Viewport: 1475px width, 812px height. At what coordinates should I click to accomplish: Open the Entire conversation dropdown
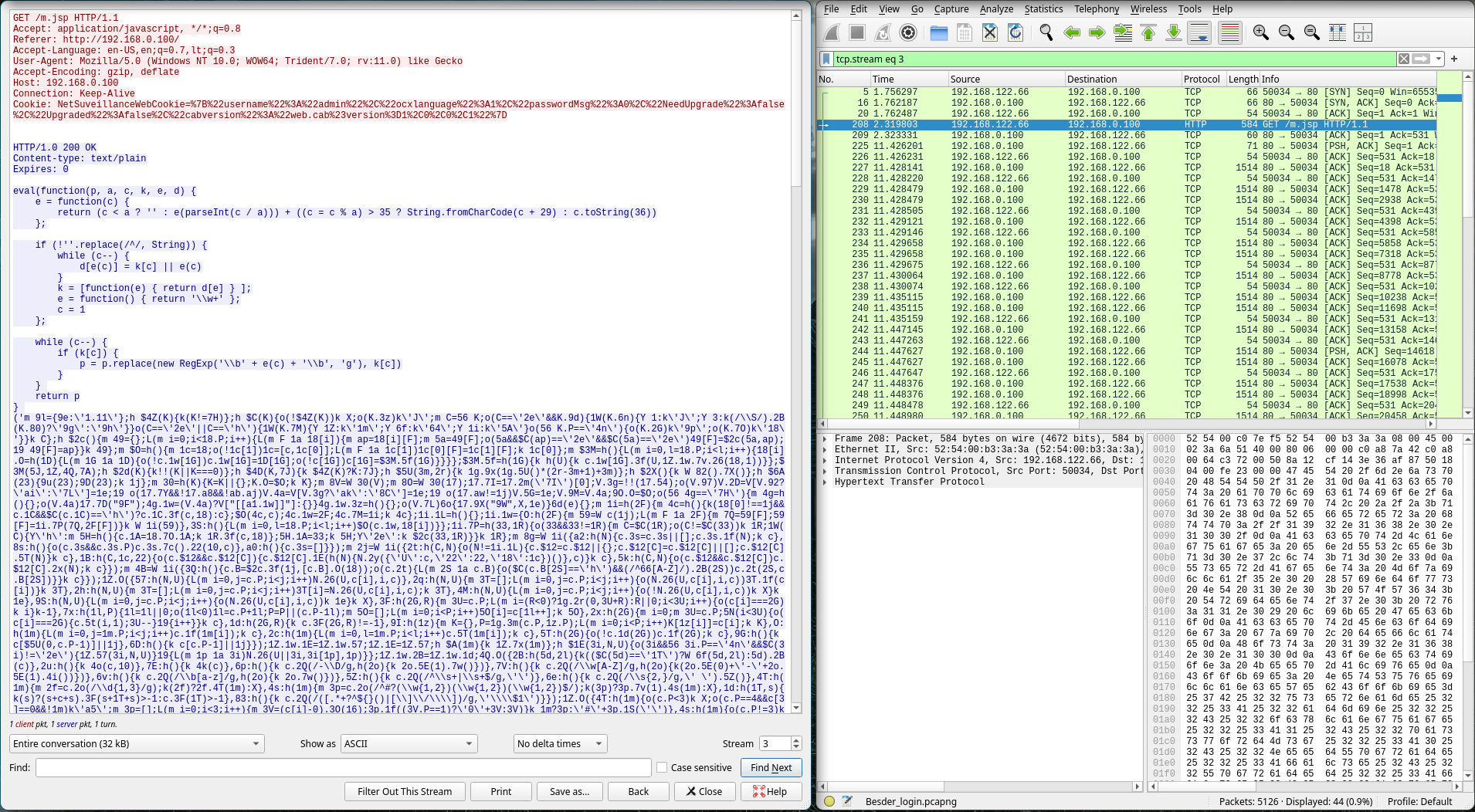point(137,743)
